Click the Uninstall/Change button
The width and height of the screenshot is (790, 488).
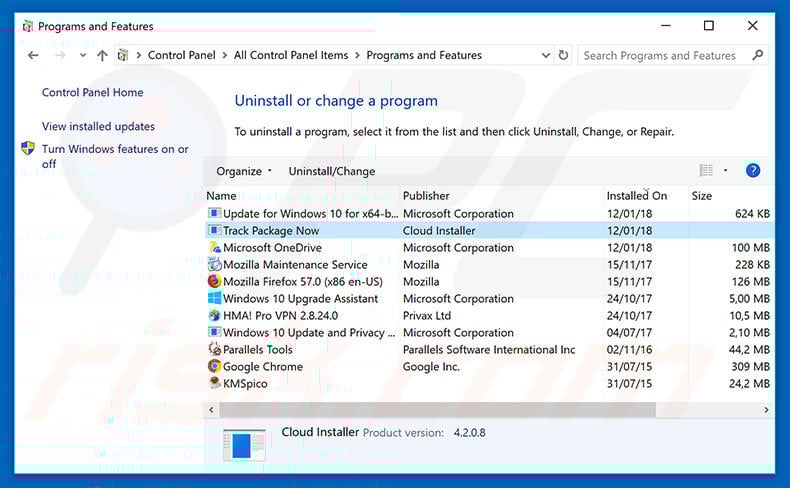coord(332,171)
